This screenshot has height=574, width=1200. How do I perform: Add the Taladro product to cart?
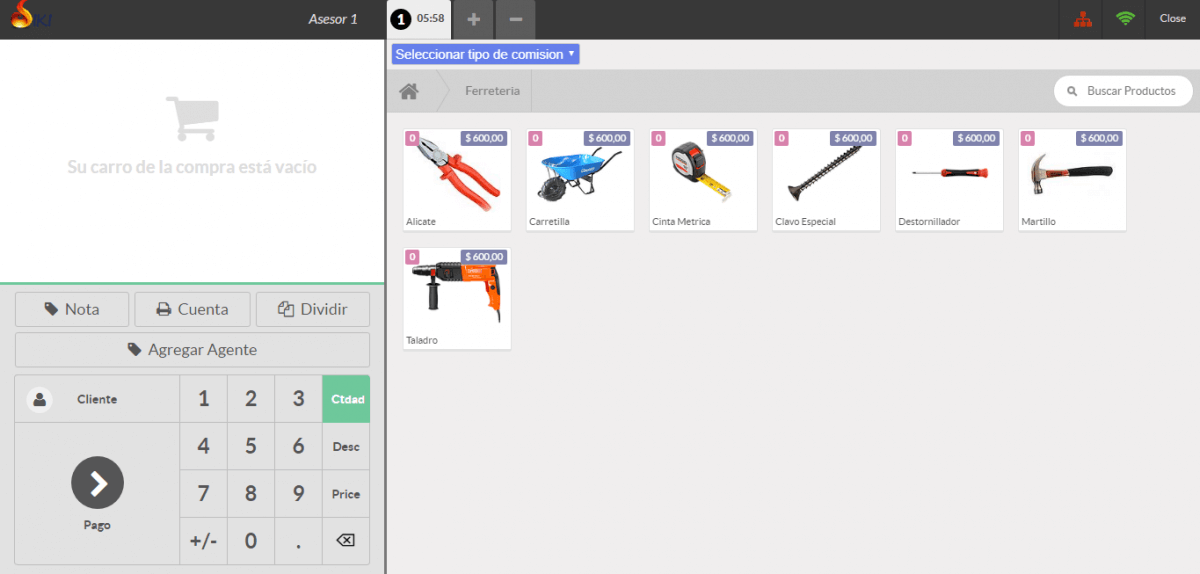point(456,298)
